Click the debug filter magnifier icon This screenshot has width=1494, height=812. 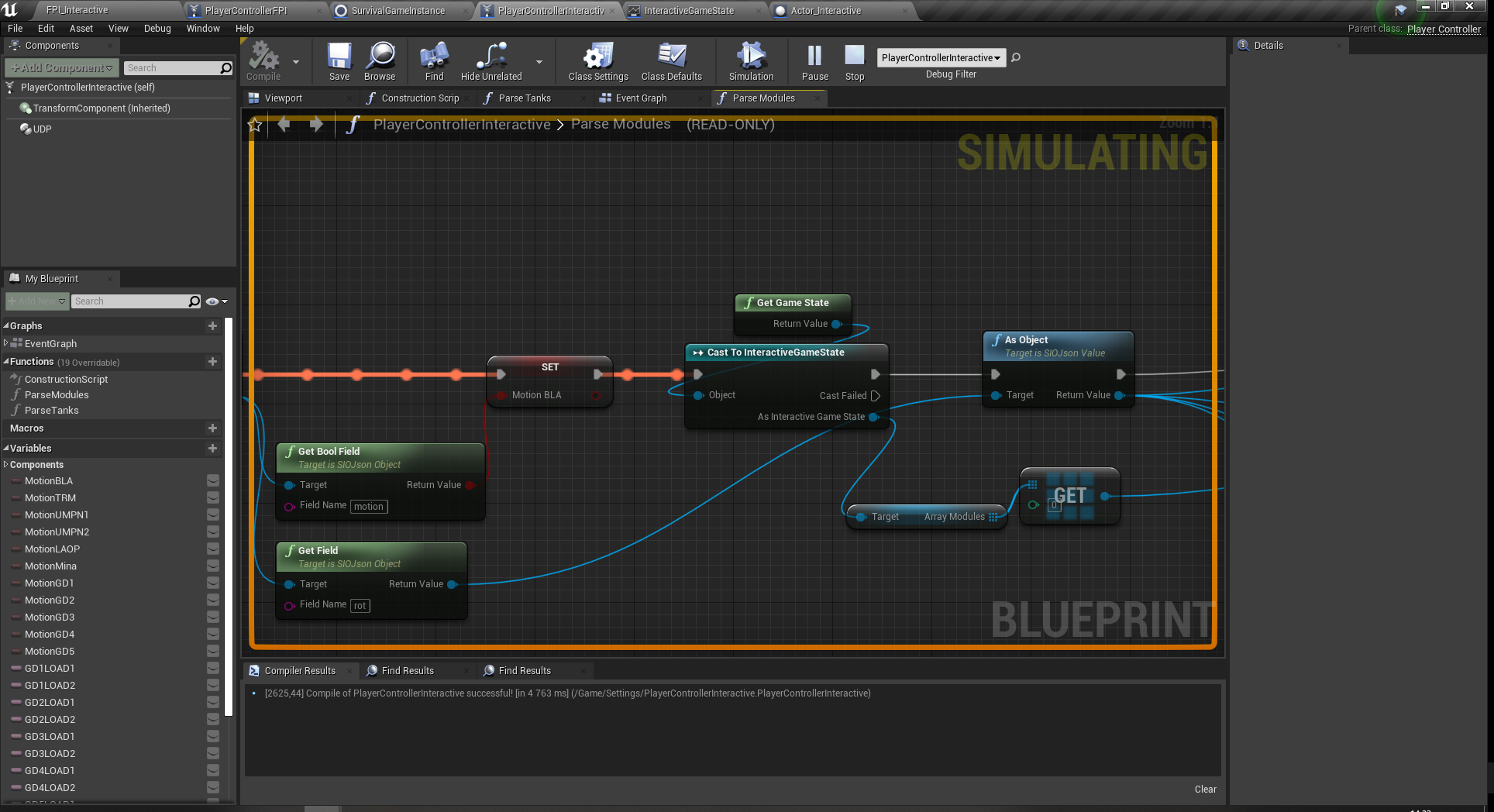click(x=1016, y=57)
